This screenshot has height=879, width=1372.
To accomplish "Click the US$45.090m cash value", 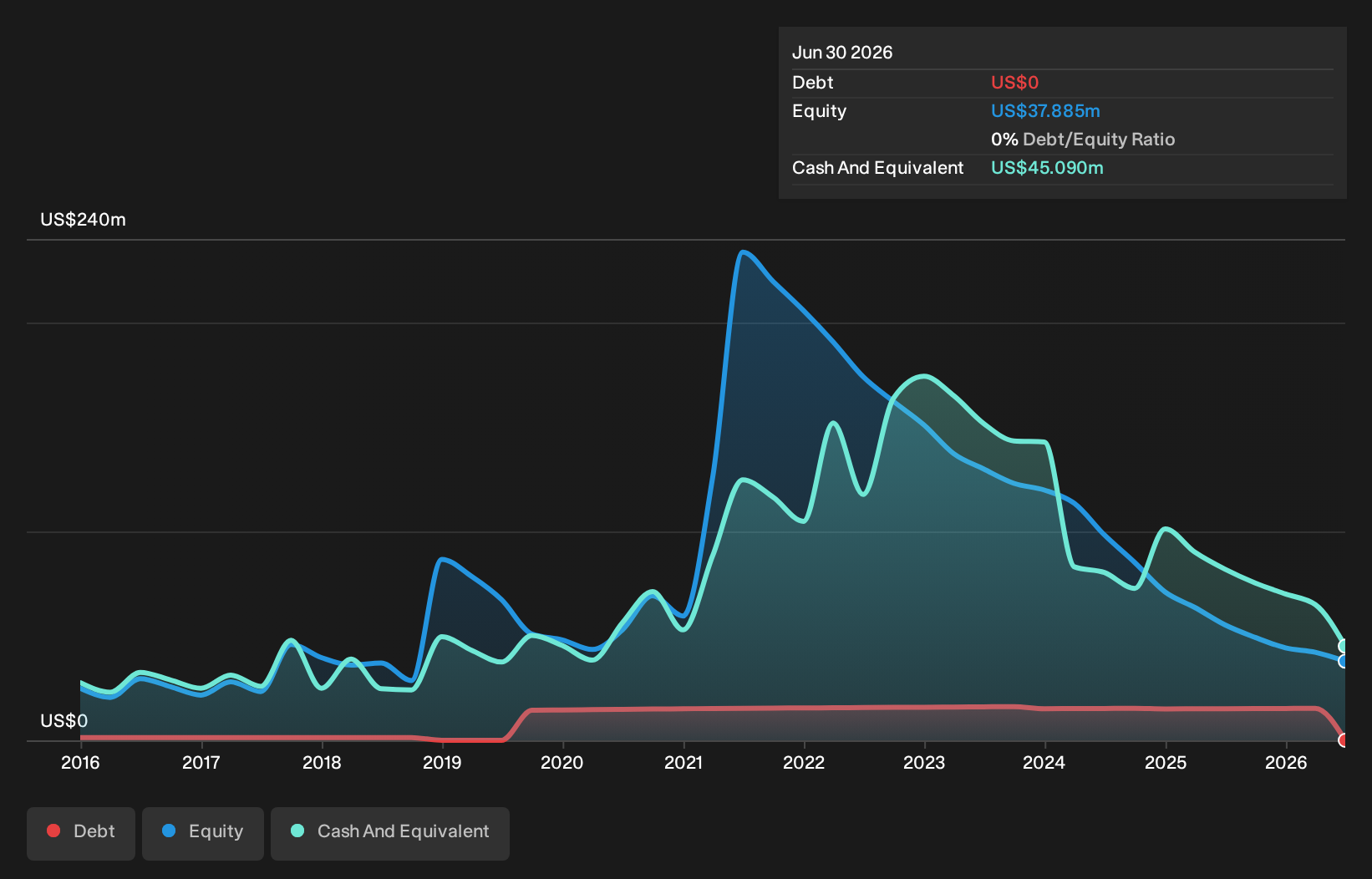I will [1047, 168].
